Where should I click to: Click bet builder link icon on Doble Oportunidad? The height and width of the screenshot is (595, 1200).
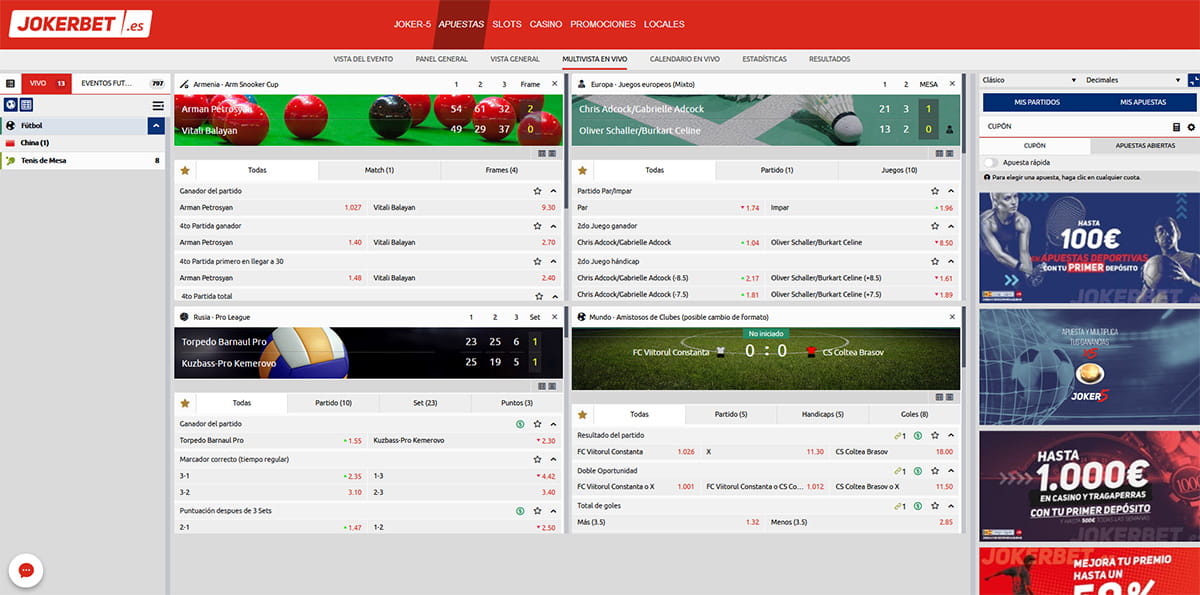[900, 470]
